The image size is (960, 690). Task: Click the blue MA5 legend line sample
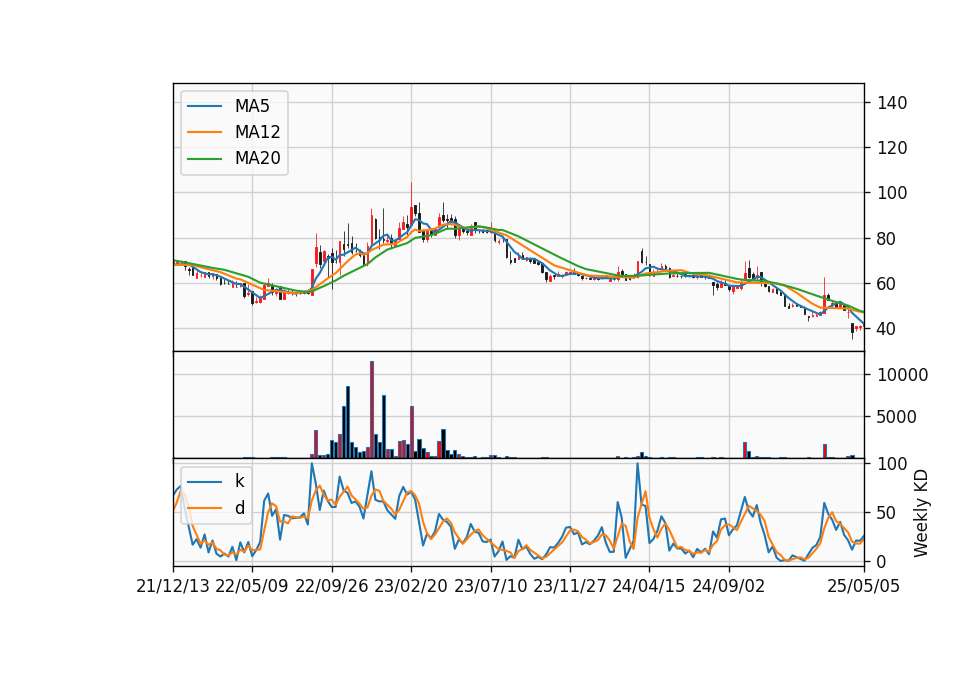click(204, 106)
